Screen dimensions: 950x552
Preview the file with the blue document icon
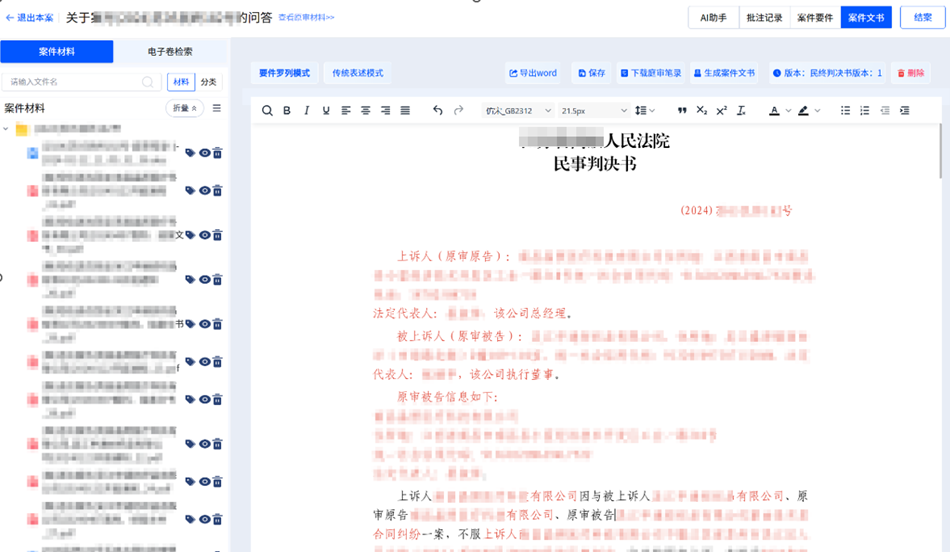click(x=205, y=153)
